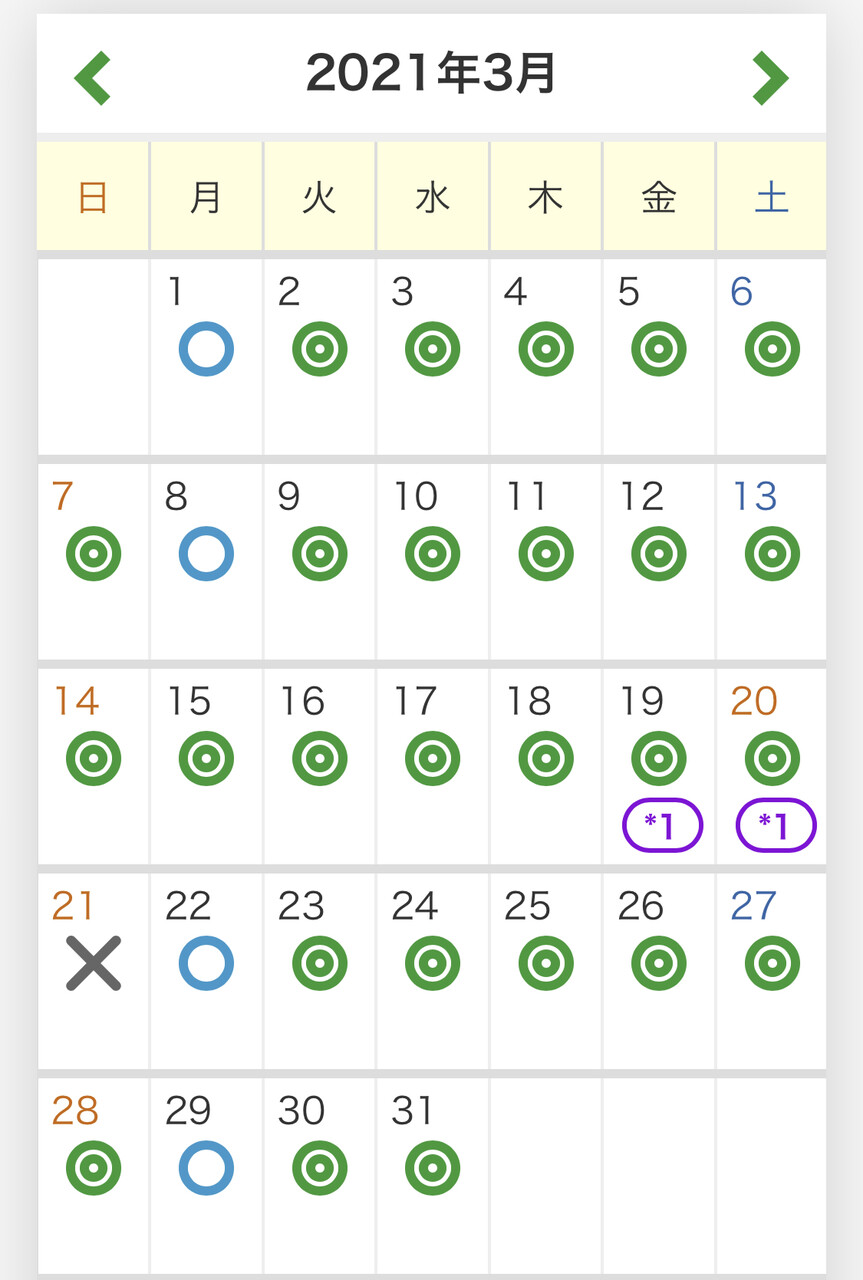Open the *1 note badge on March 19

pos(662,825)
